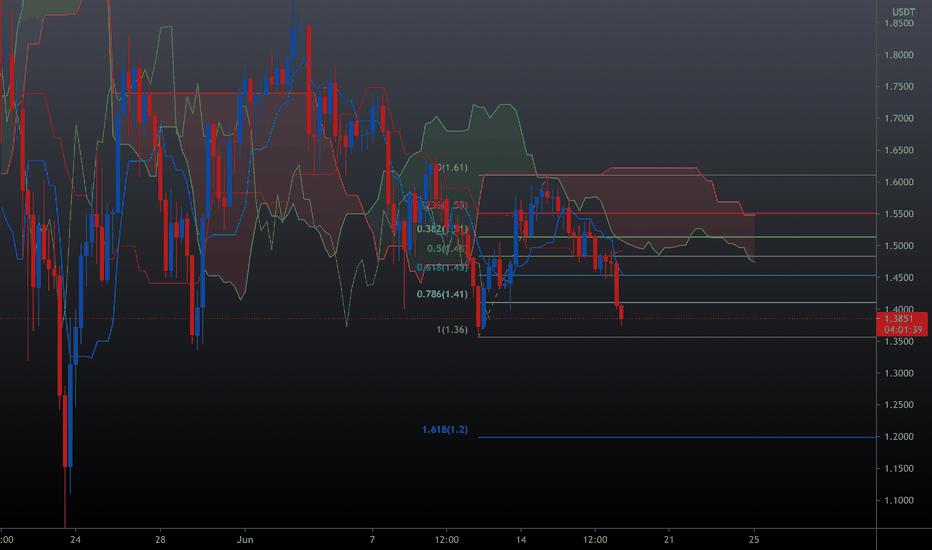Screen dimensions: 932x550
Task: Click the 25 date label on time axis
Action: pyautogui.click(x=754, y=540)
